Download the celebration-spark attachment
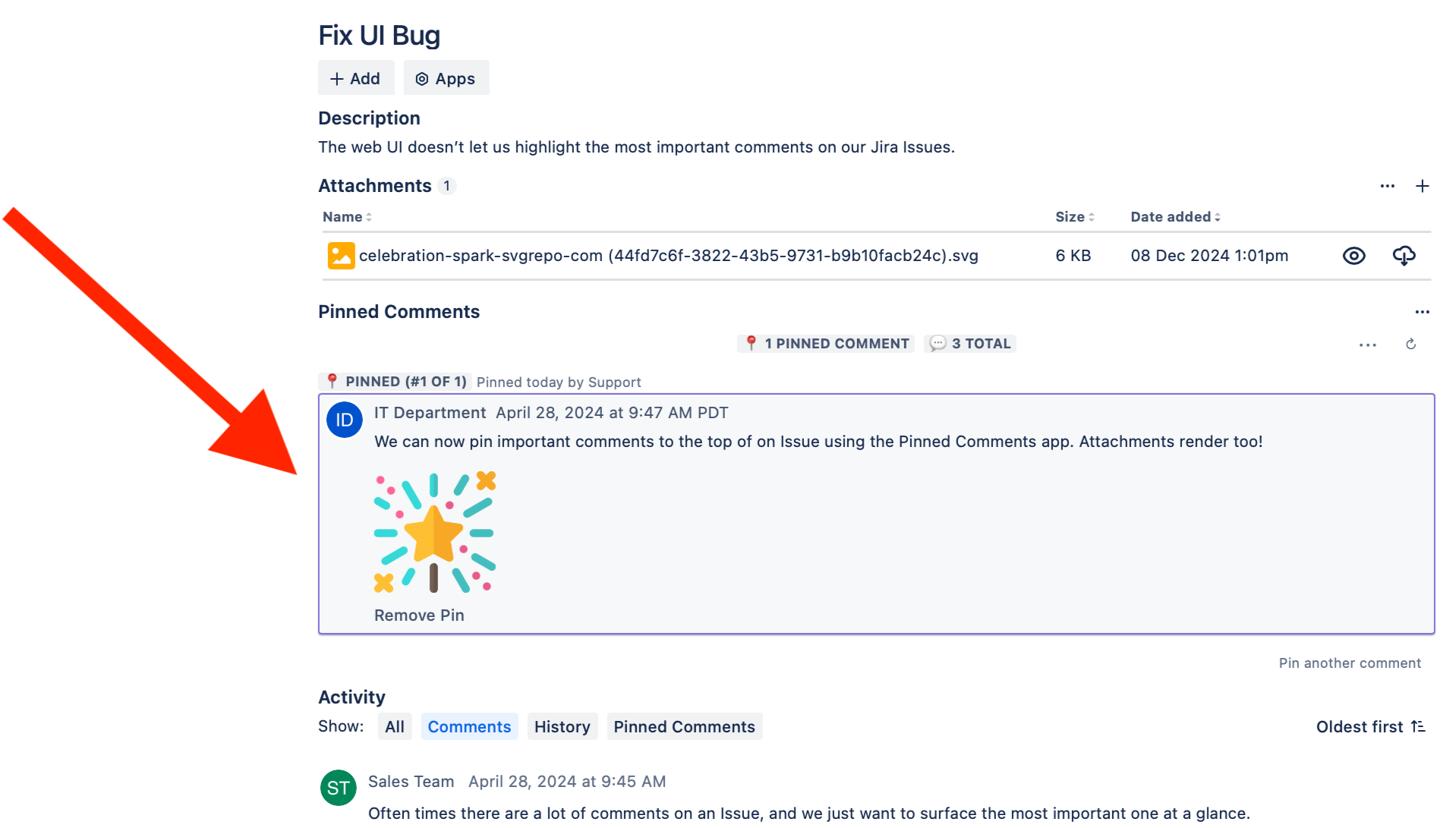Image resolution: width=1456 pixels, height=828 pixels. coord(1404,256)
